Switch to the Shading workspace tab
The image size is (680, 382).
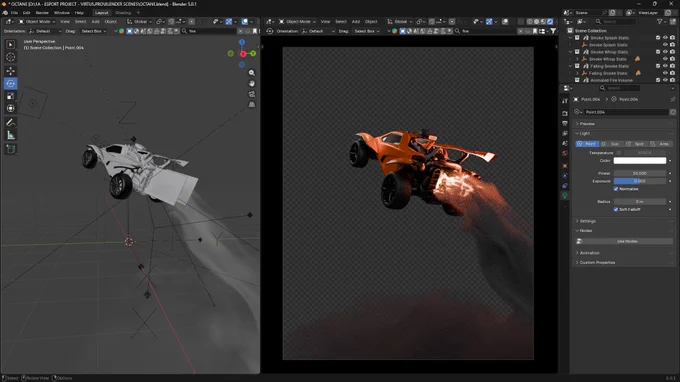[123, 13]
